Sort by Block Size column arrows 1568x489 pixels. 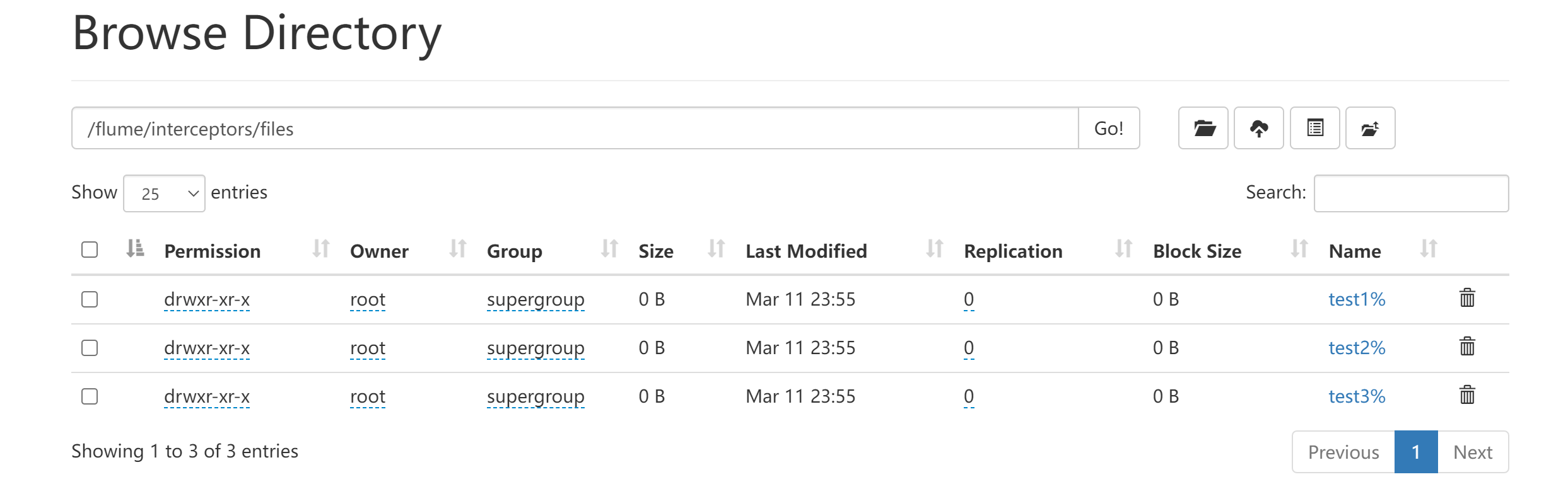1299,249
